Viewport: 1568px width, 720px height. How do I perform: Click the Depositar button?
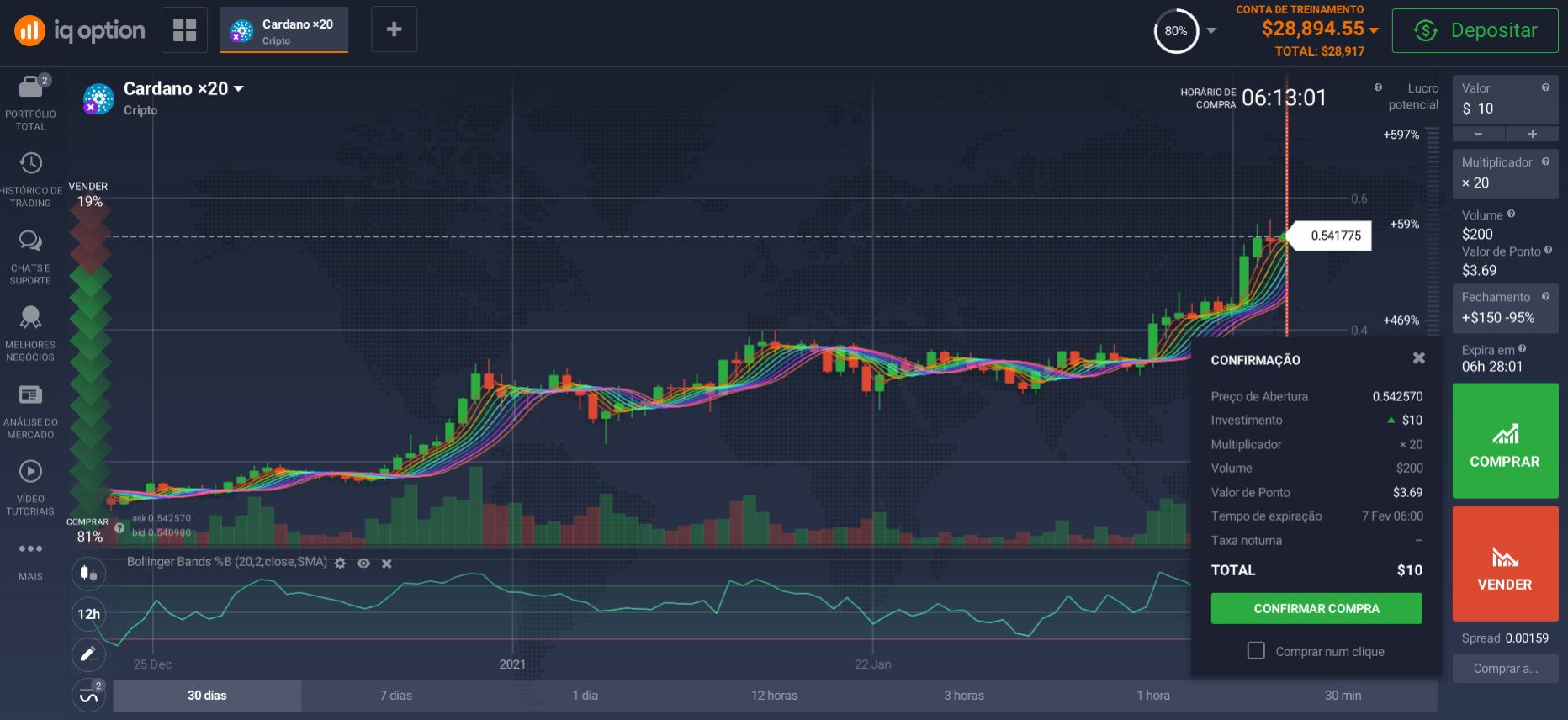click(x=1475, y=30)
